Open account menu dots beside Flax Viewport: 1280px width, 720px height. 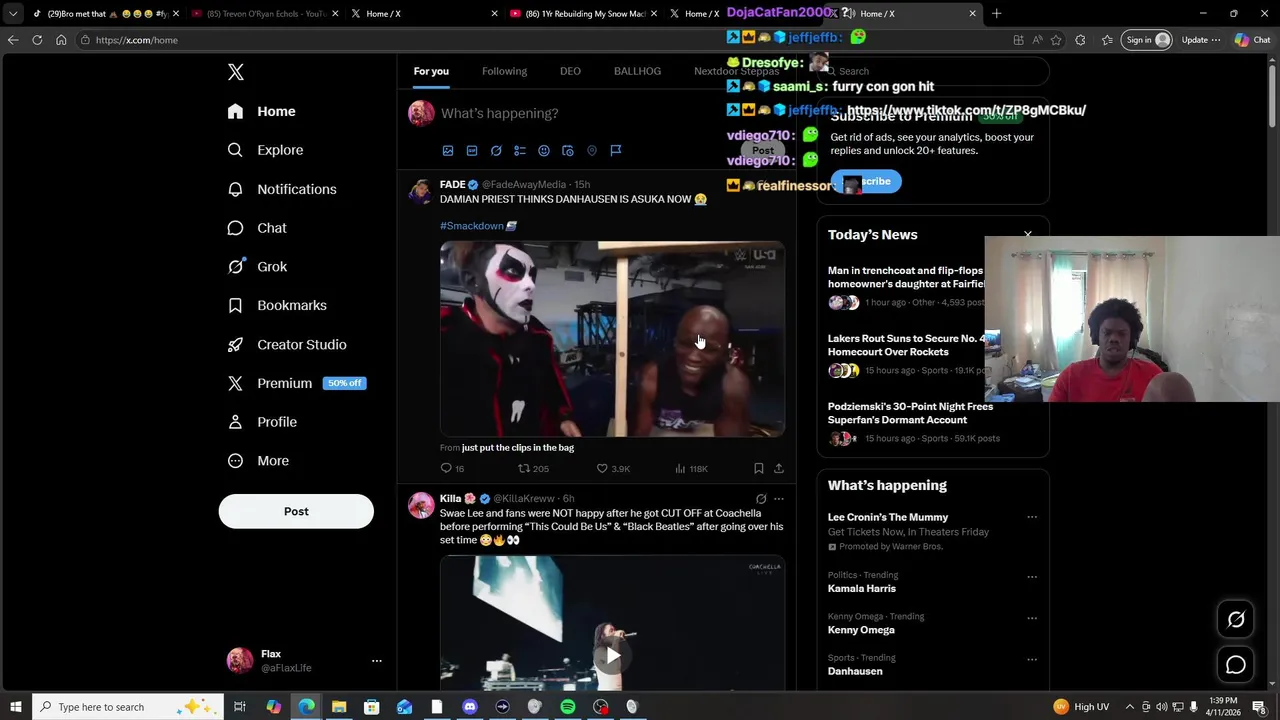[377, 661]
